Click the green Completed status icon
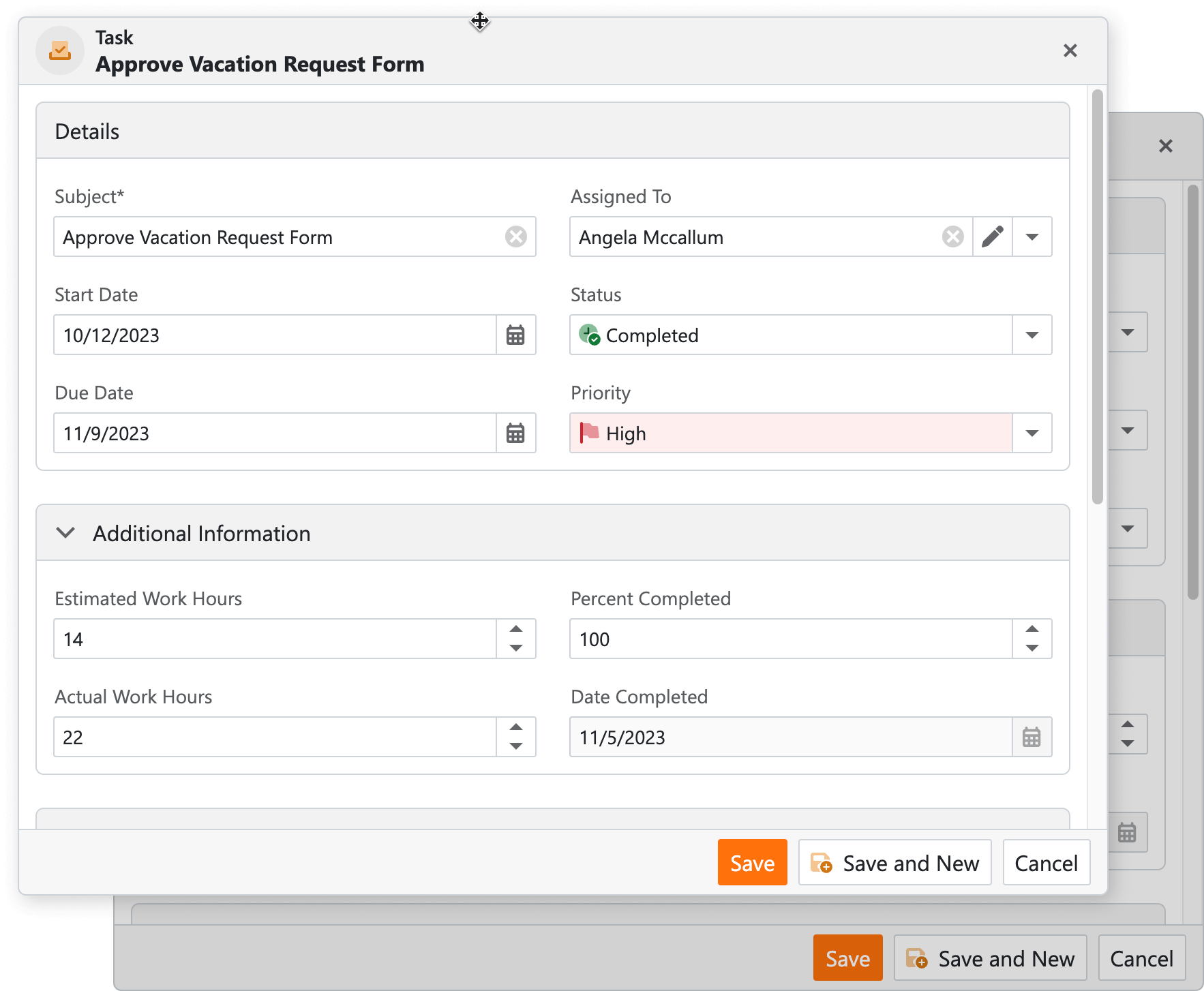This screenshot has height=991, width=1204. click(590, 335)
